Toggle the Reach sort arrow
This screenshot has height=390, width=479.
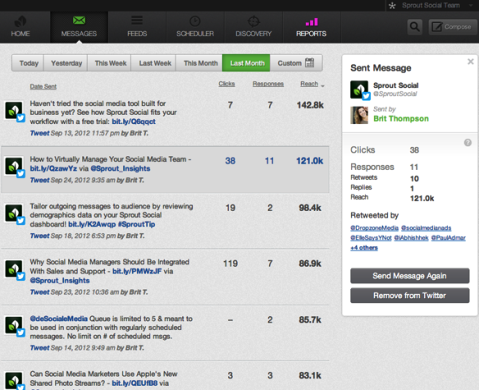pyautogui.click(x=322, y=86)
